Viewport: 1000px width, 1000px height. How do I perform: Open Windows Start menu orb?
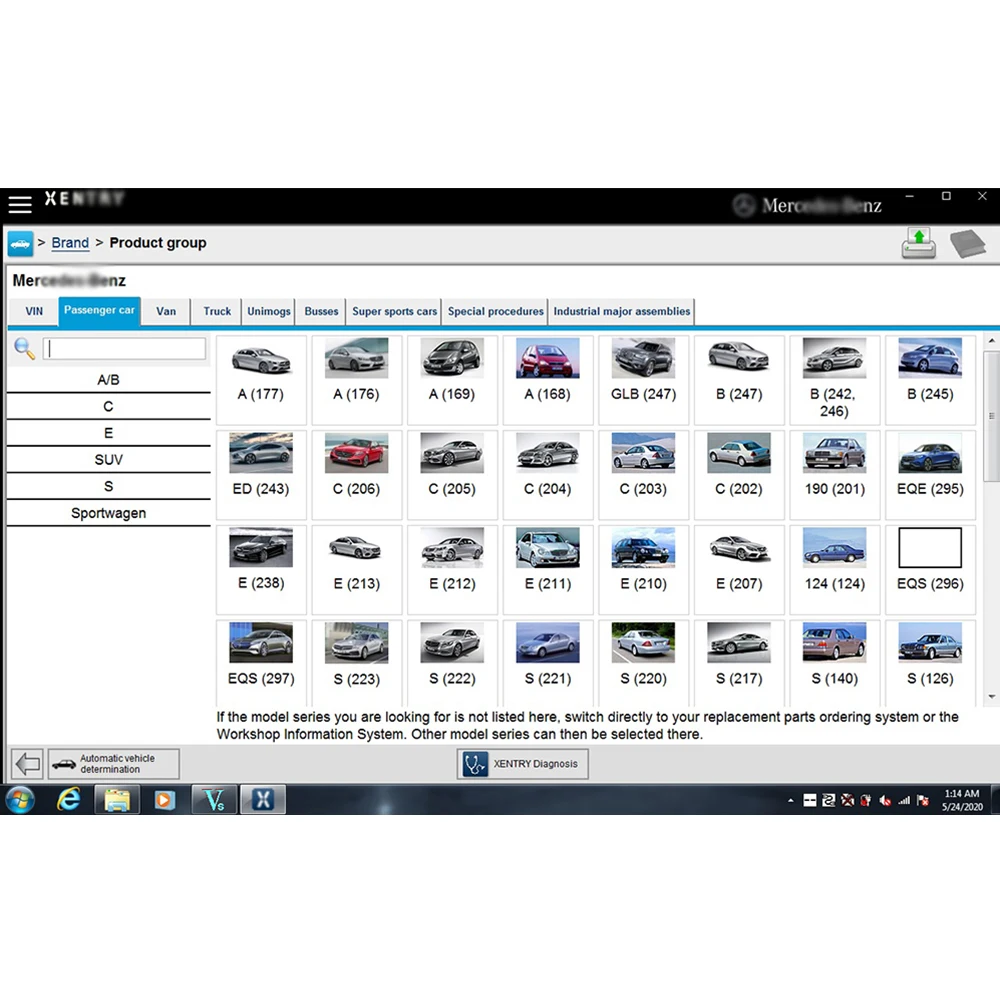click(x=20, y=800)
